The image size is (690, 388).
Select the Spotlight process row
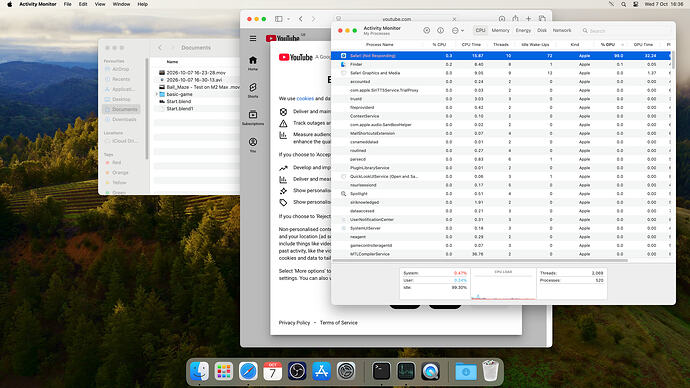[501, 194]
